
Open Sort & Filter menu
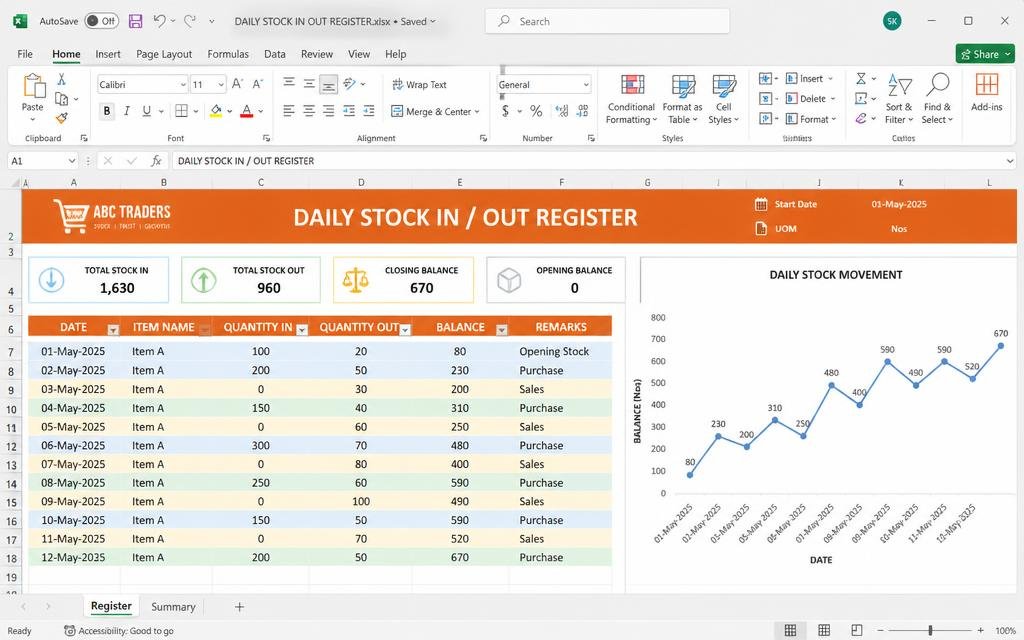point(899,99)
